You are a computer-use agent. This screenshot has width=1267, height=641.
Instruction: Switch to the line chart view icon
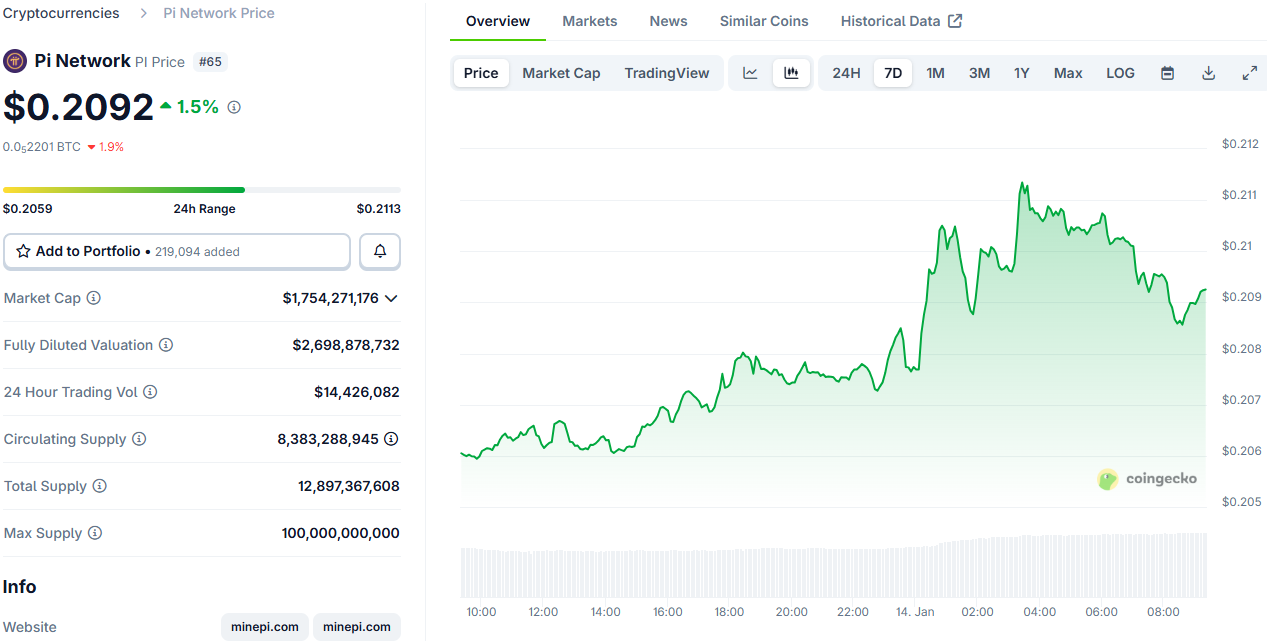[x=750, y=72]
